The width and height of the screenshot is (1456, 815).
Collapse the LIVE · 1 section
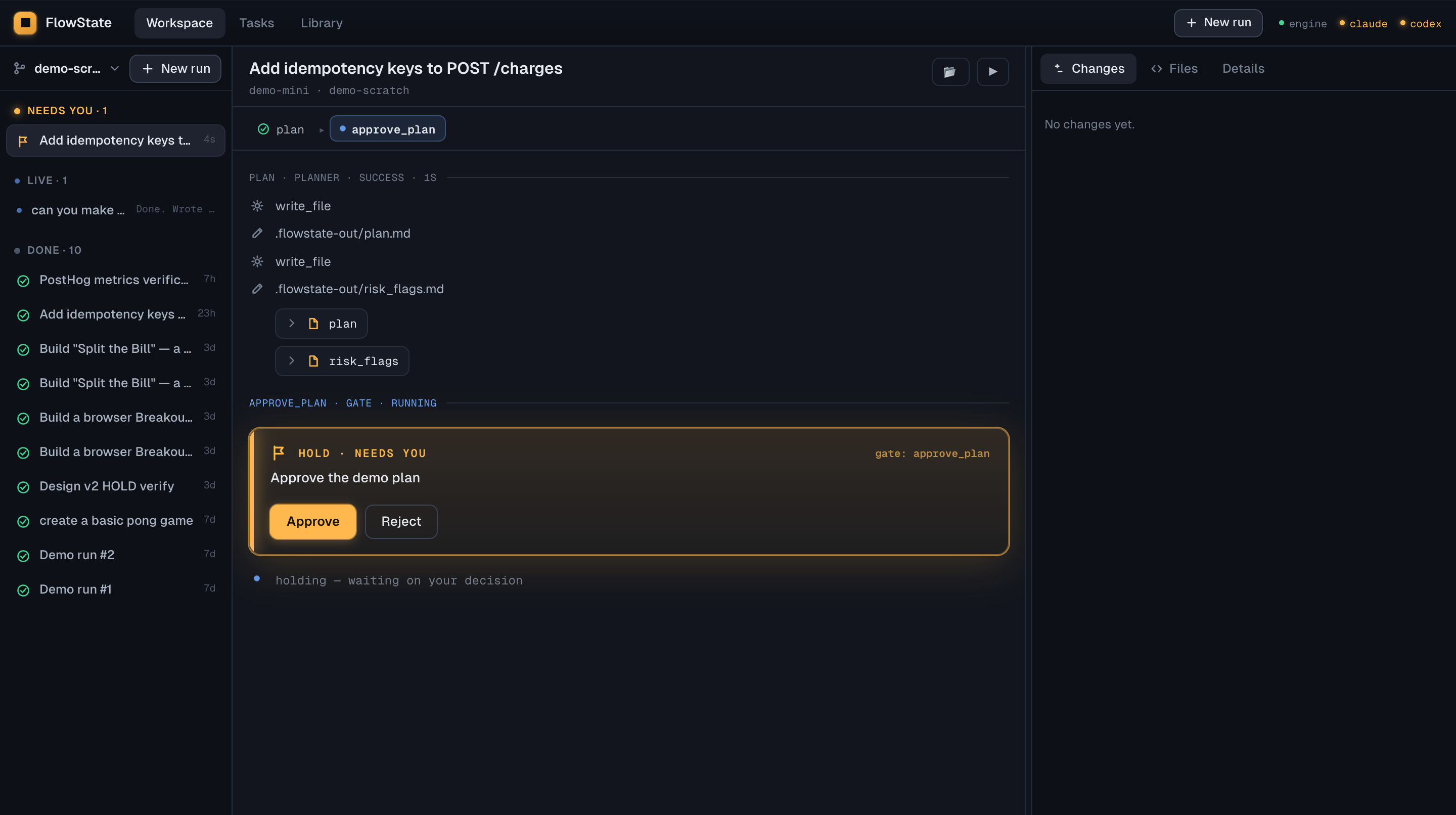40,180
